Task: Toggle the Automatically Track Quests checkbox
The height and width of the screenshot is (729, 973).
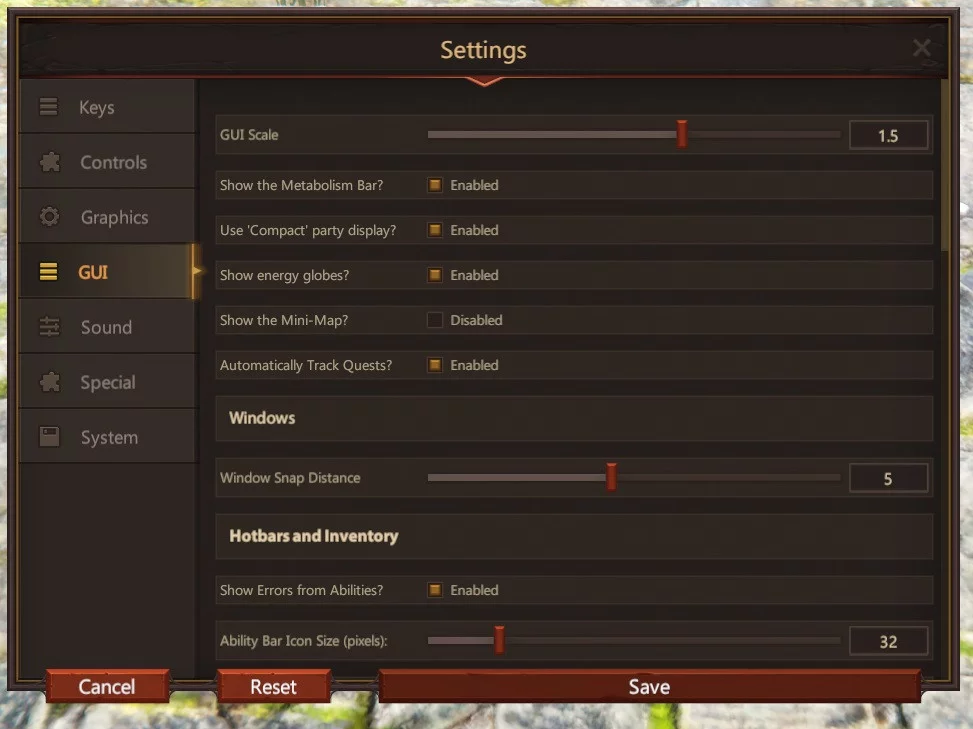Action: coord(435,365)
